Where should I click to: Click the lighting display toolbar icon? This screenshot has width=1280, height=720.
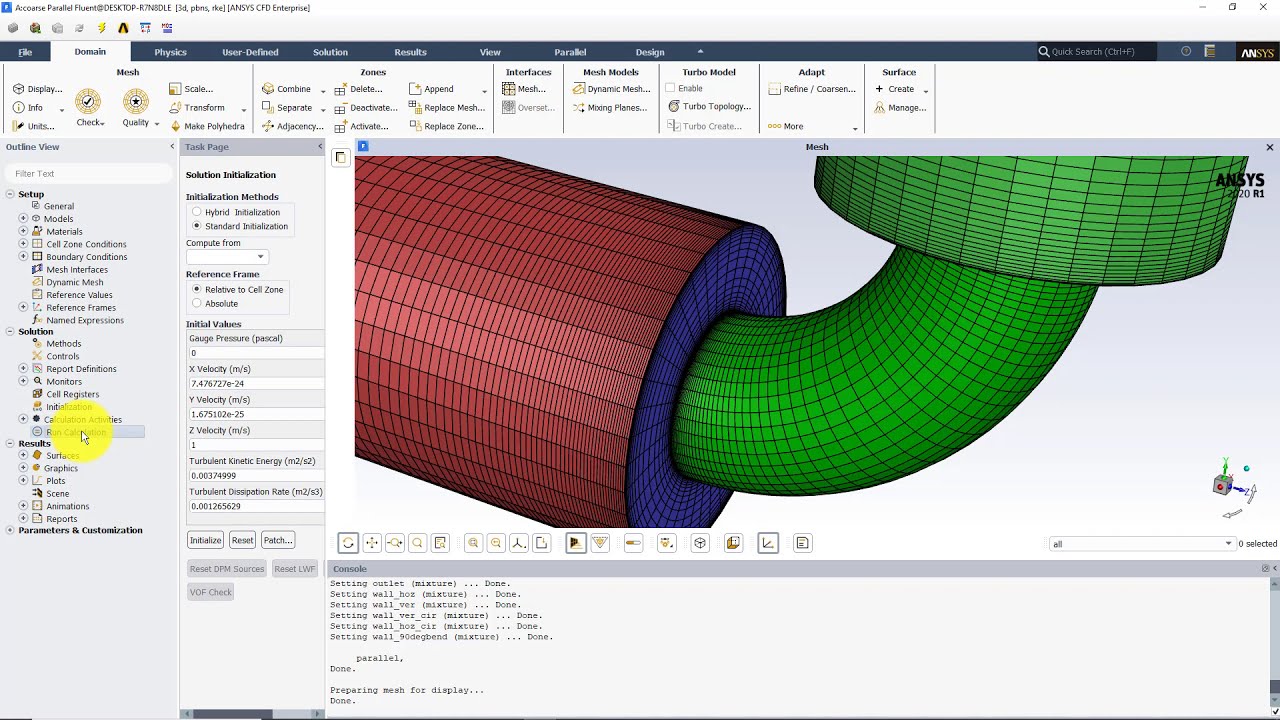click(x=667, y=543)
